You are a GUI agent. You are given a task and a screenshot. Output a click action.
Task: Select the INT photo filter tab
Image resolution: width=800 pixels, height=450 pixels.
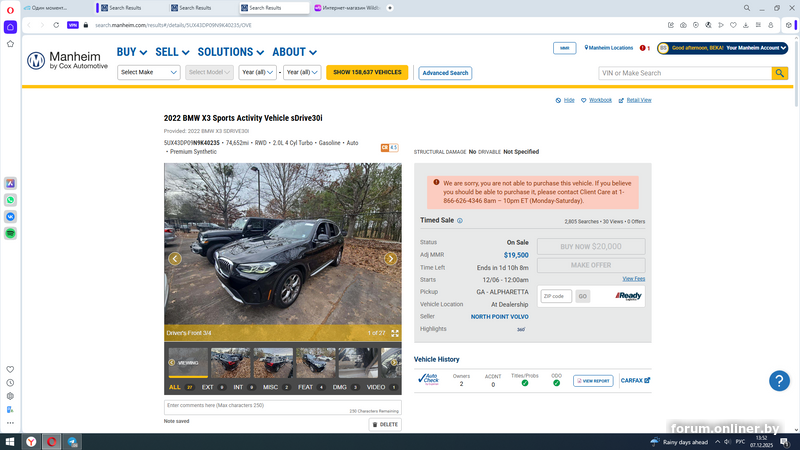[x=244, y=387]
